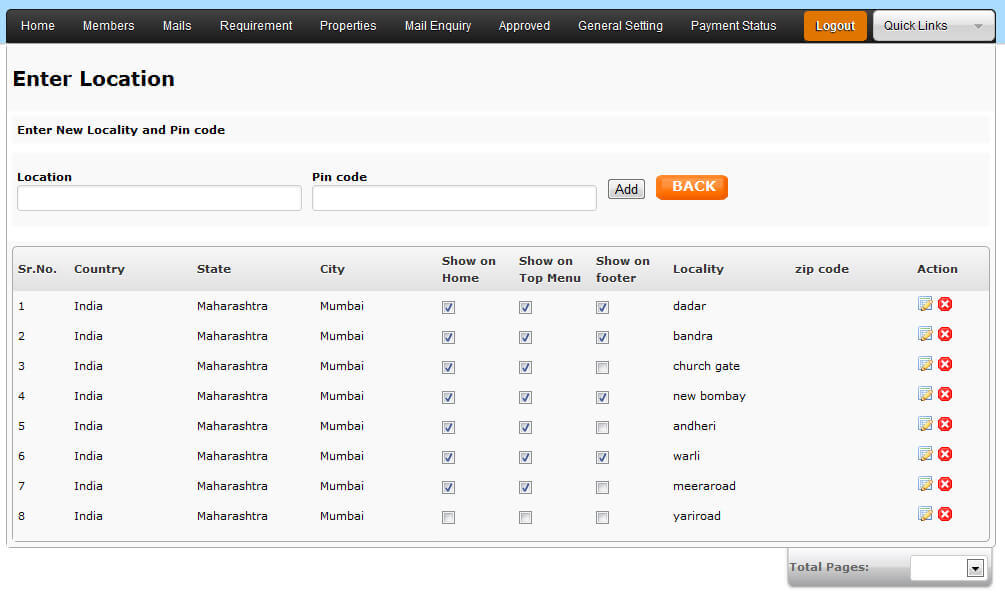Check Show on footer for church gate
Image resolution: width=1005 pixels, height=599 pixels.
(602, 368)
